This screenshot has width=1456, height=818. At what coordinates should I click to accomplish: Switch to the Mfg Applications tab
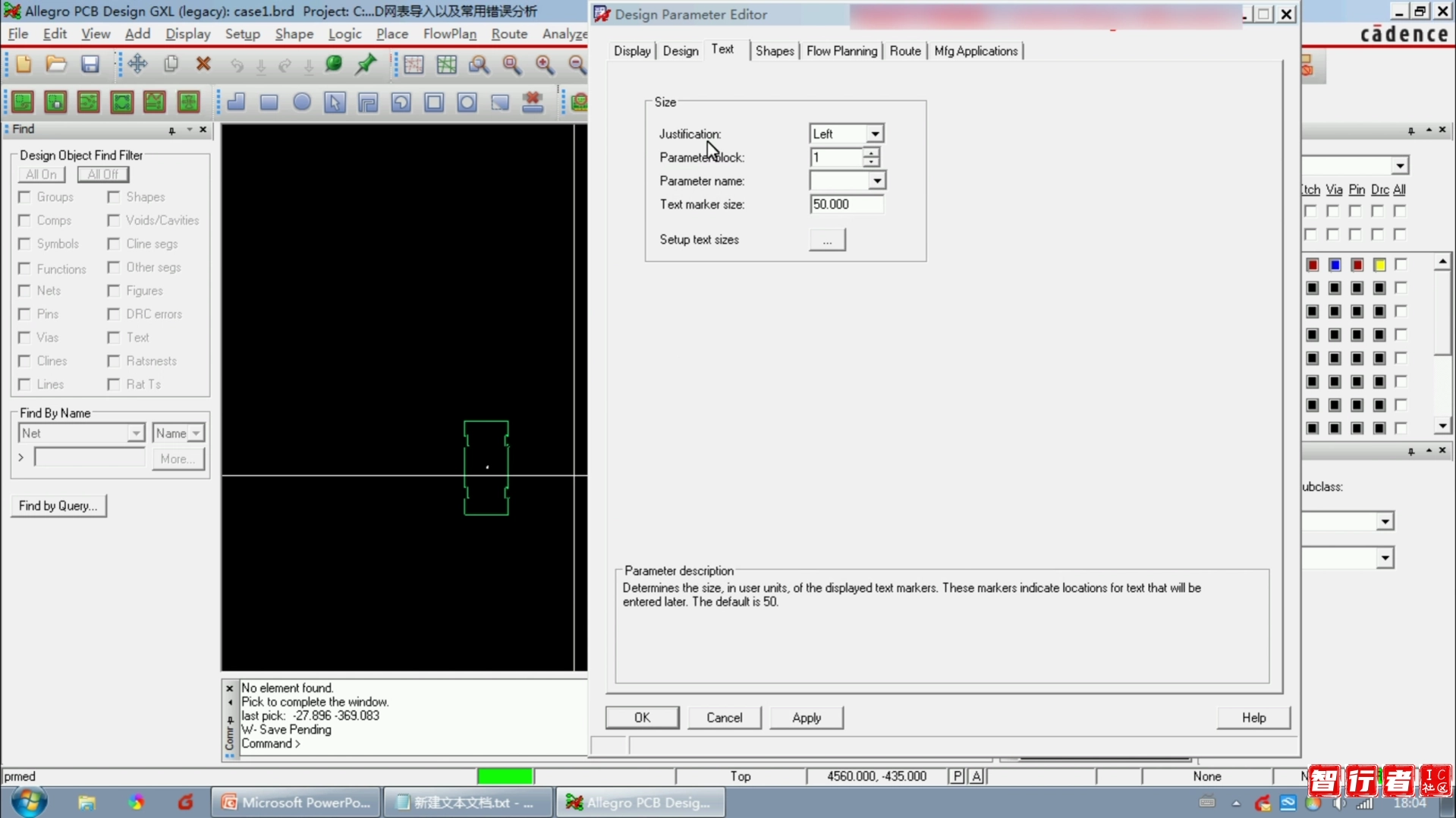click(x=976, y=51)
